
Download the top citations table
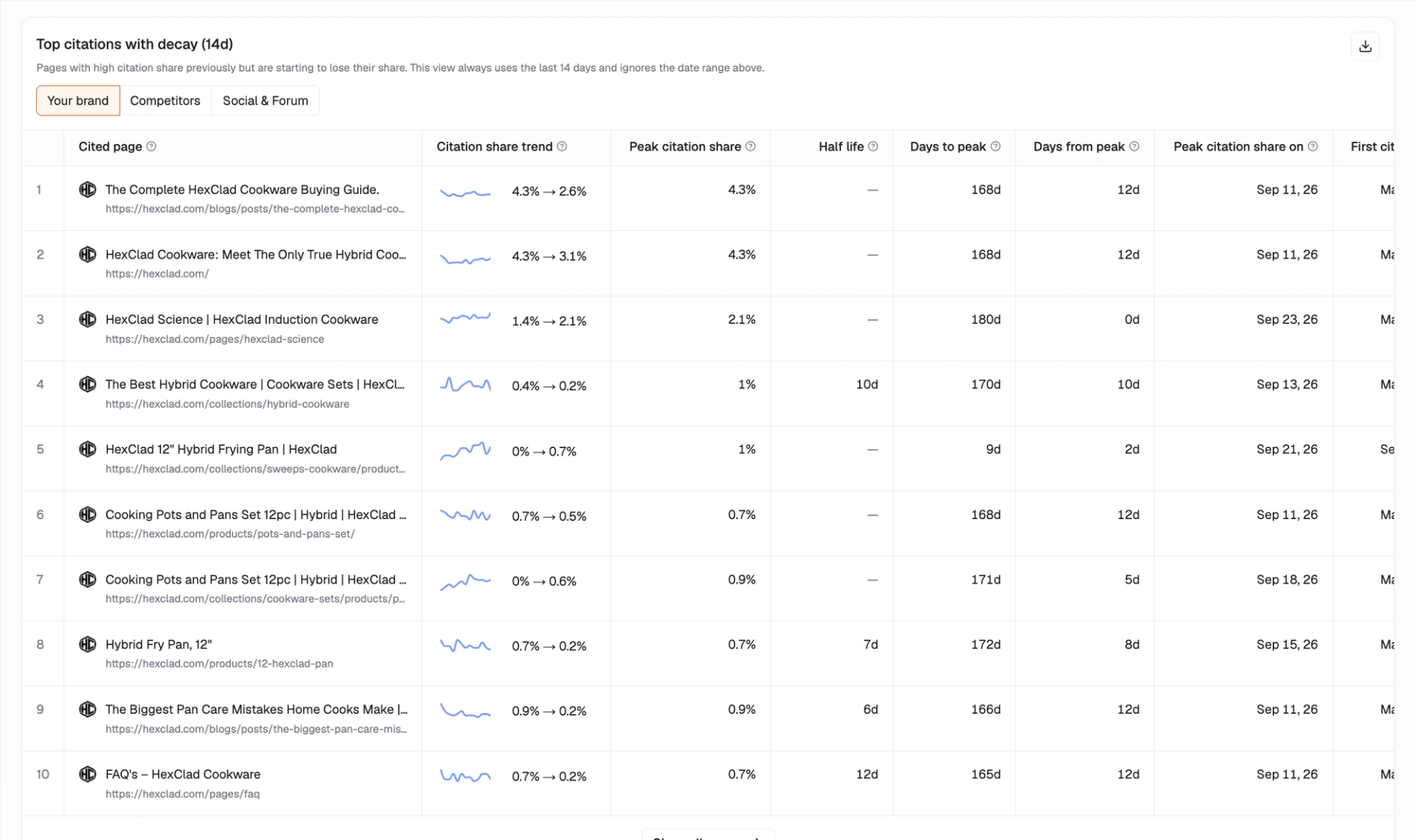(1365, 46)
